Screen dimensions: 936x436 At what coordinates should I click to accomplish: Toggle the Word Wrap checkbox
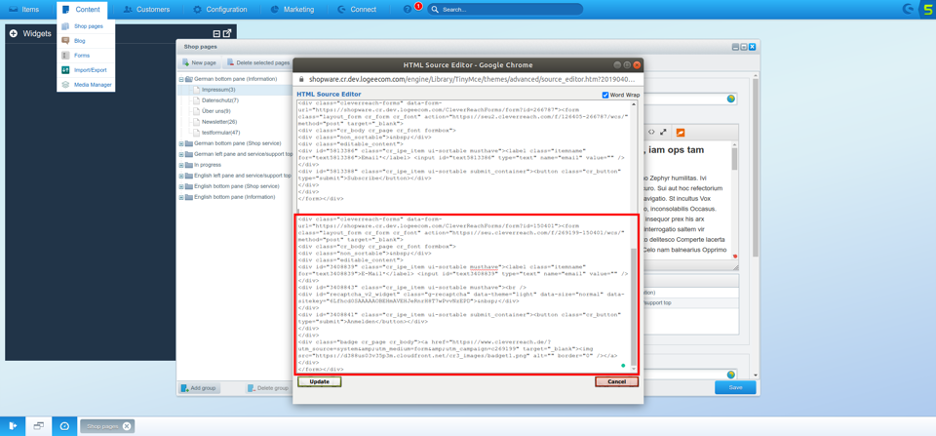coord(605,95)
